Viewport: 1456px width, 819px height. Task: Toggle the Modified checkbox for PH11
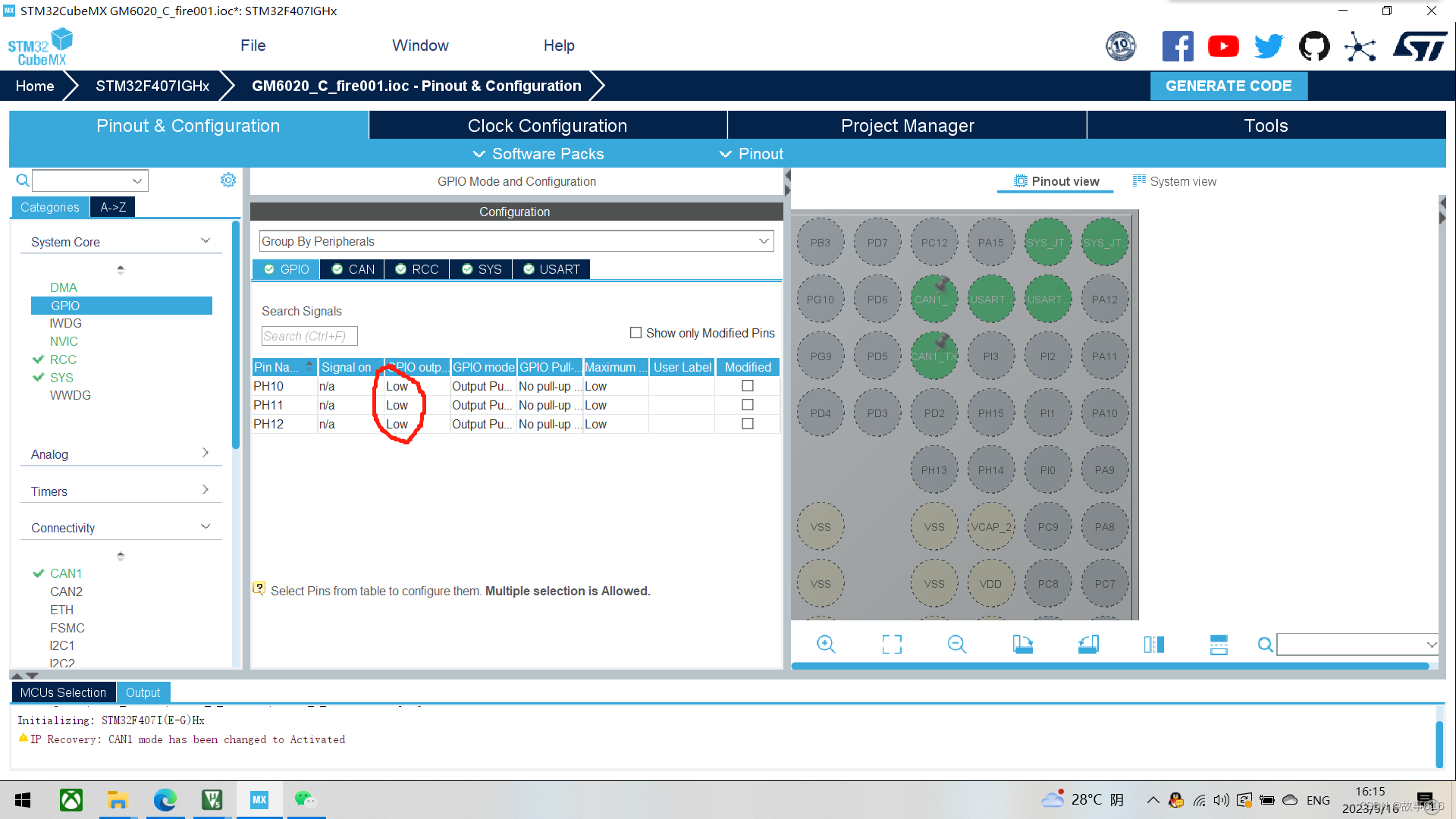748,405
